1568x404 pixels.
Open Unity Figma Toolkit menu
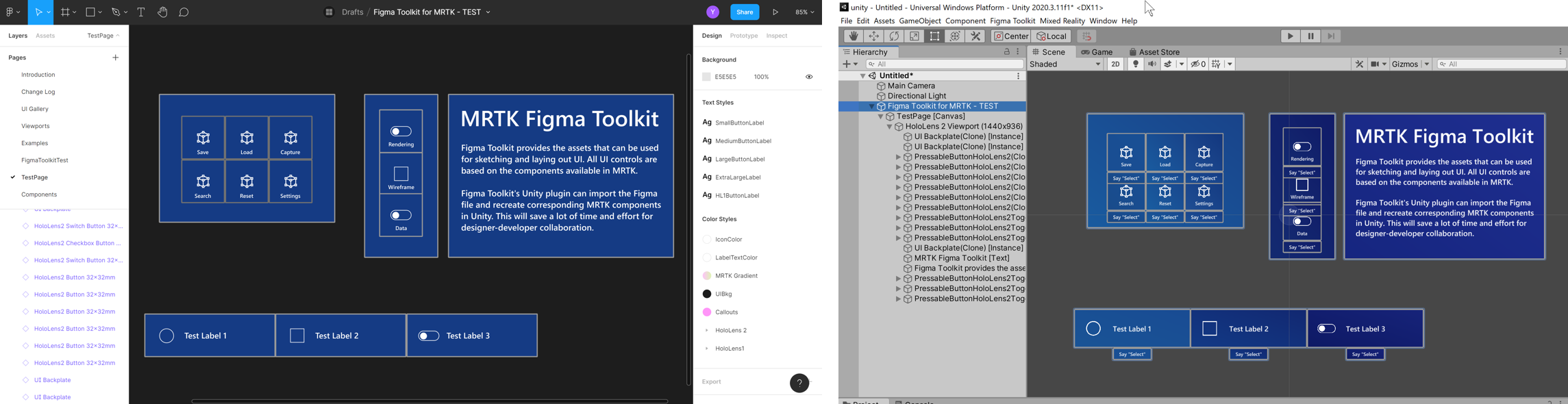pyautogui.click(x=1012, y=21)
